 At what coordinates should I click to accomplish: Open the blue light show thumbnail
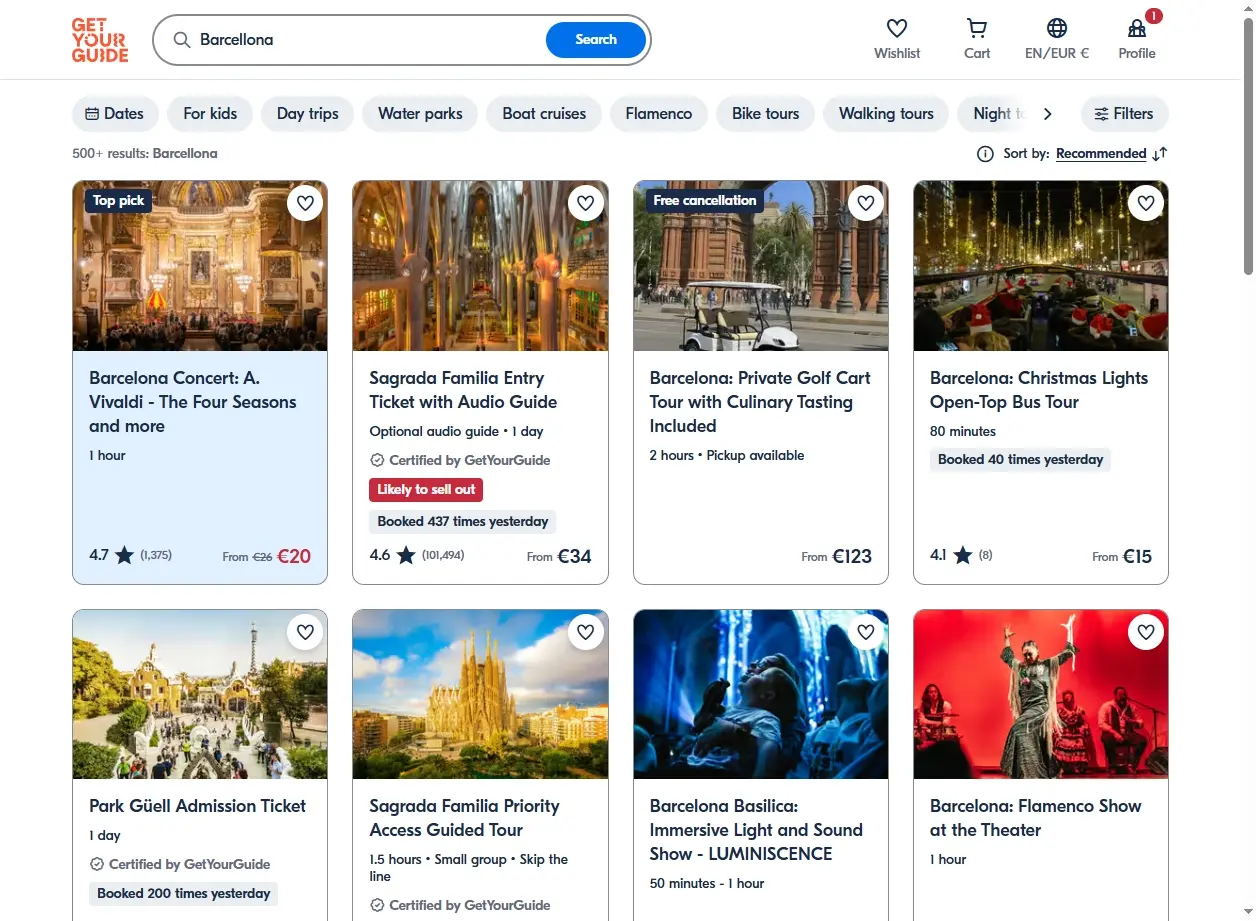(x=761, y=695)
